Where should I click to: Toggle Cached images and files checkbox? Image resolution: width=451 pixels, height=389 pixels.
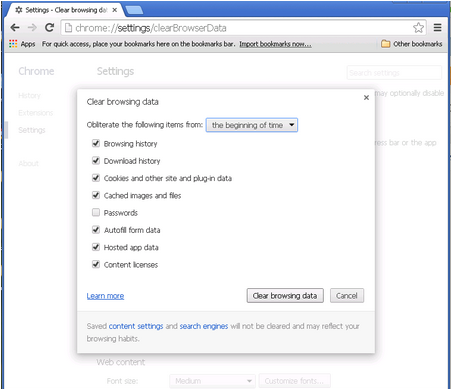pyautogui.click(x=96, y=195)
